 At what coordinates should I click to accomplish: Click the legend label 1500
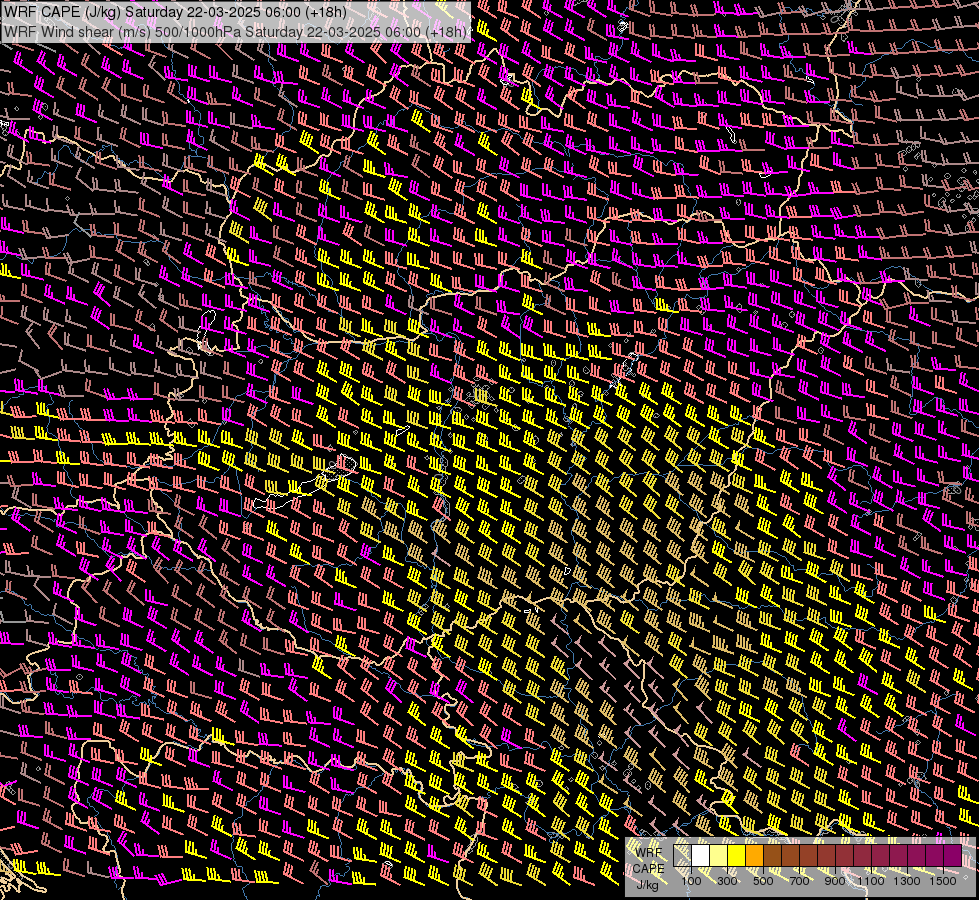coord(943,881)
